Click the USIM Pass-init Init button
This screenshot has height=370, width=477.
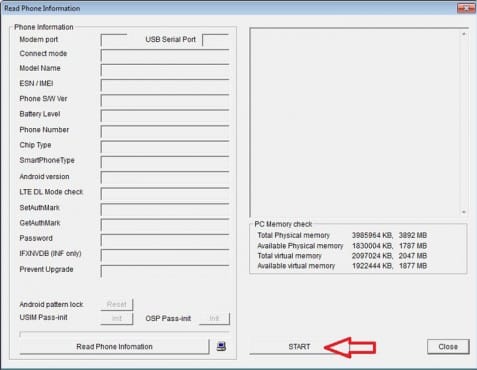tap(117, 318)
